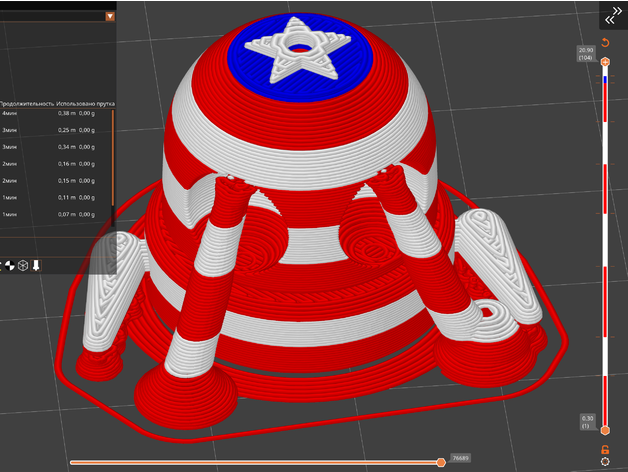Click the layer slider settings gear icon
628x472 pixels.
605,462
